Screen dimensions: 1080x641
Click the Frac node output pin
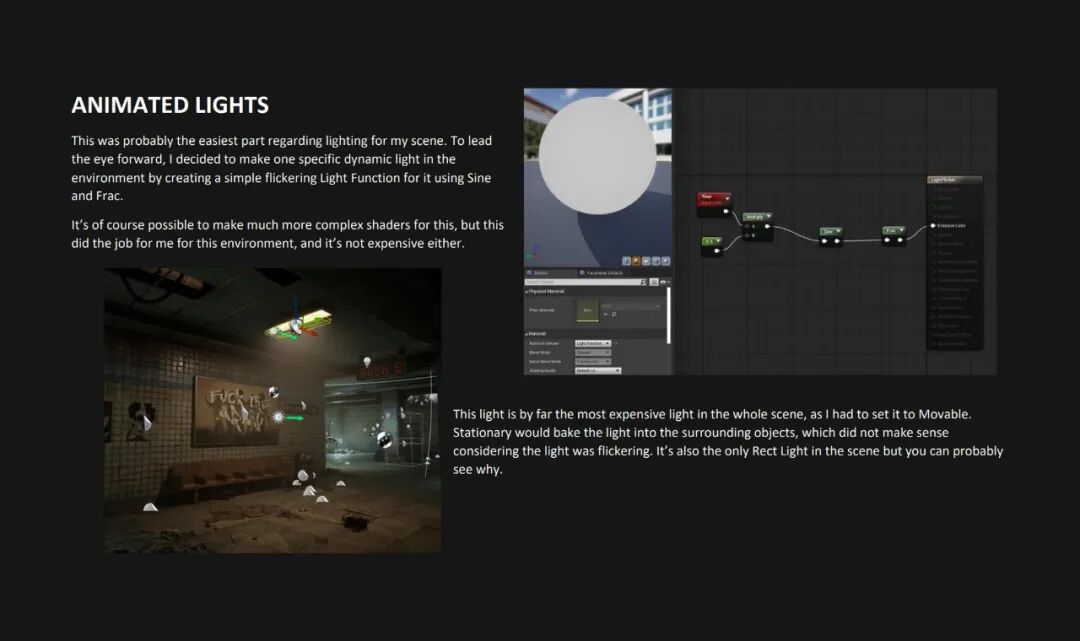[900, 240]
